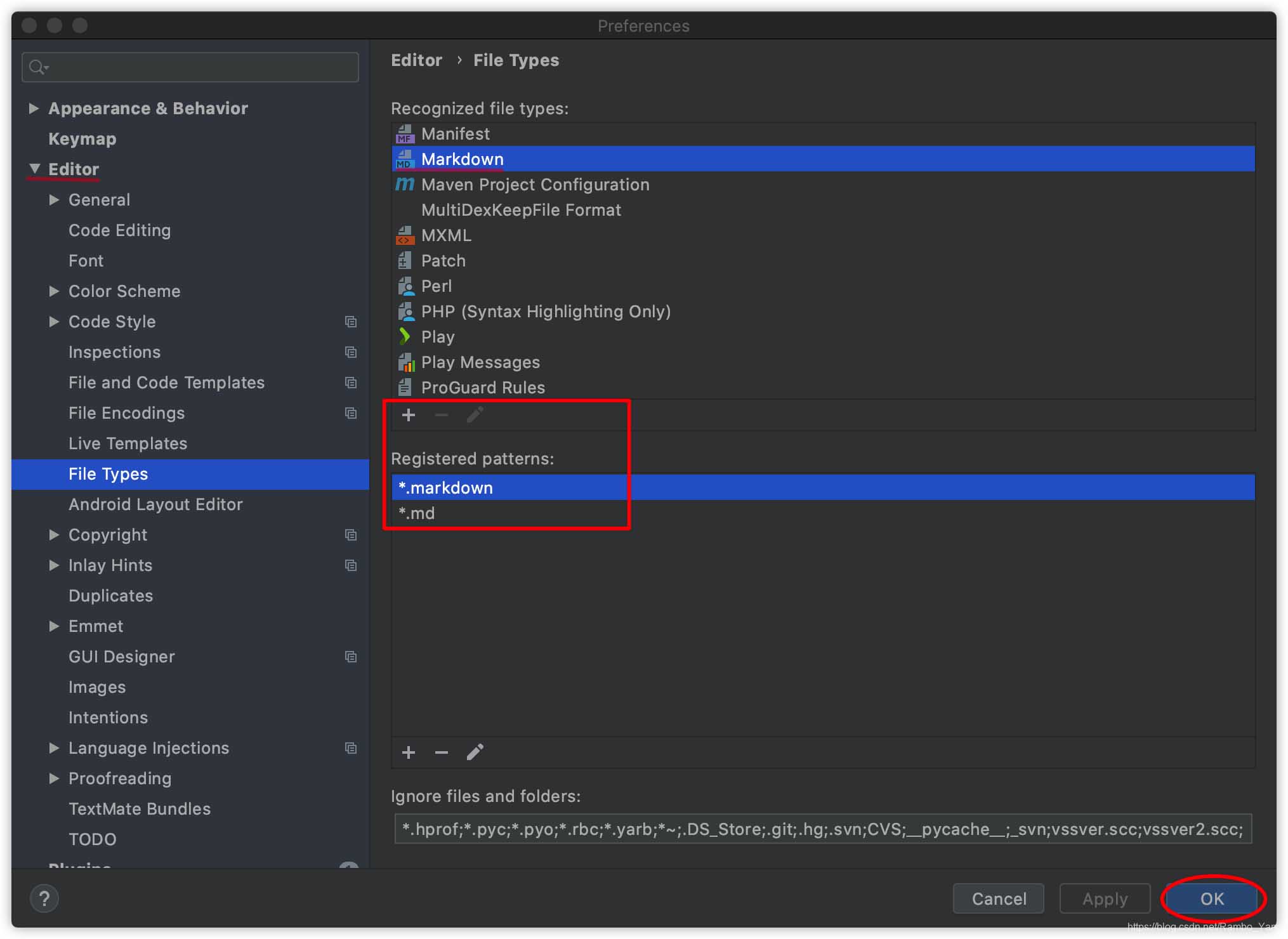The image size is (1288, 939).
Task: Click OK to confirm preferences
Action: click(x=1212, y=898)
